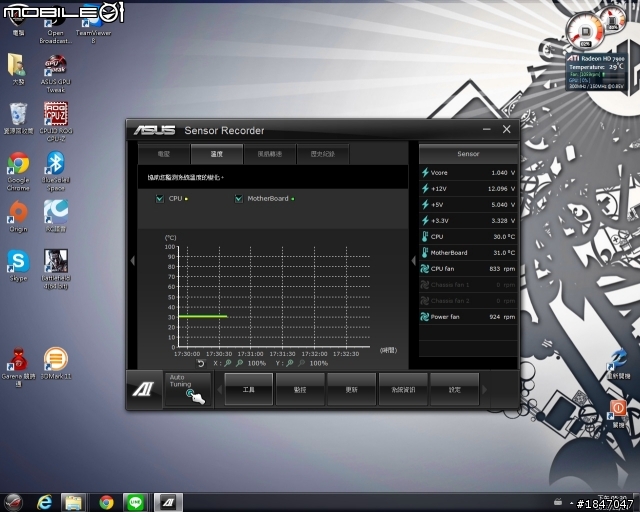This screenshot has width=640, height=512.
Task: Collapse the Sensor panel with its left arrow
Action: [413, 260]
